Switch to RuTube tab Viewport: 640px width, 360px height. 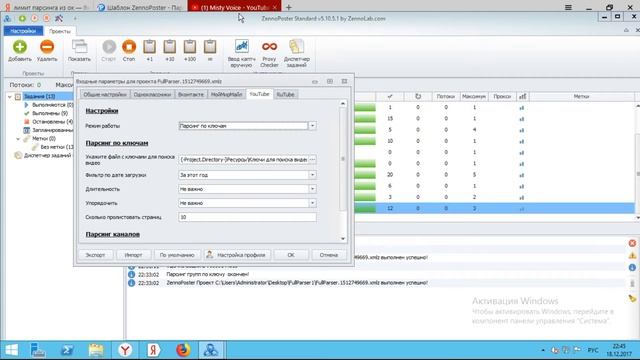pyautogui.click(x=285, y=94)
